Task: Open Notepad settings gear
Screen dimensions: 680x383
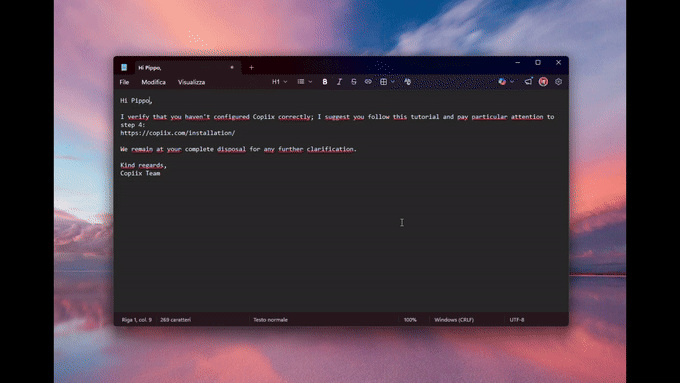Action: 558,82
